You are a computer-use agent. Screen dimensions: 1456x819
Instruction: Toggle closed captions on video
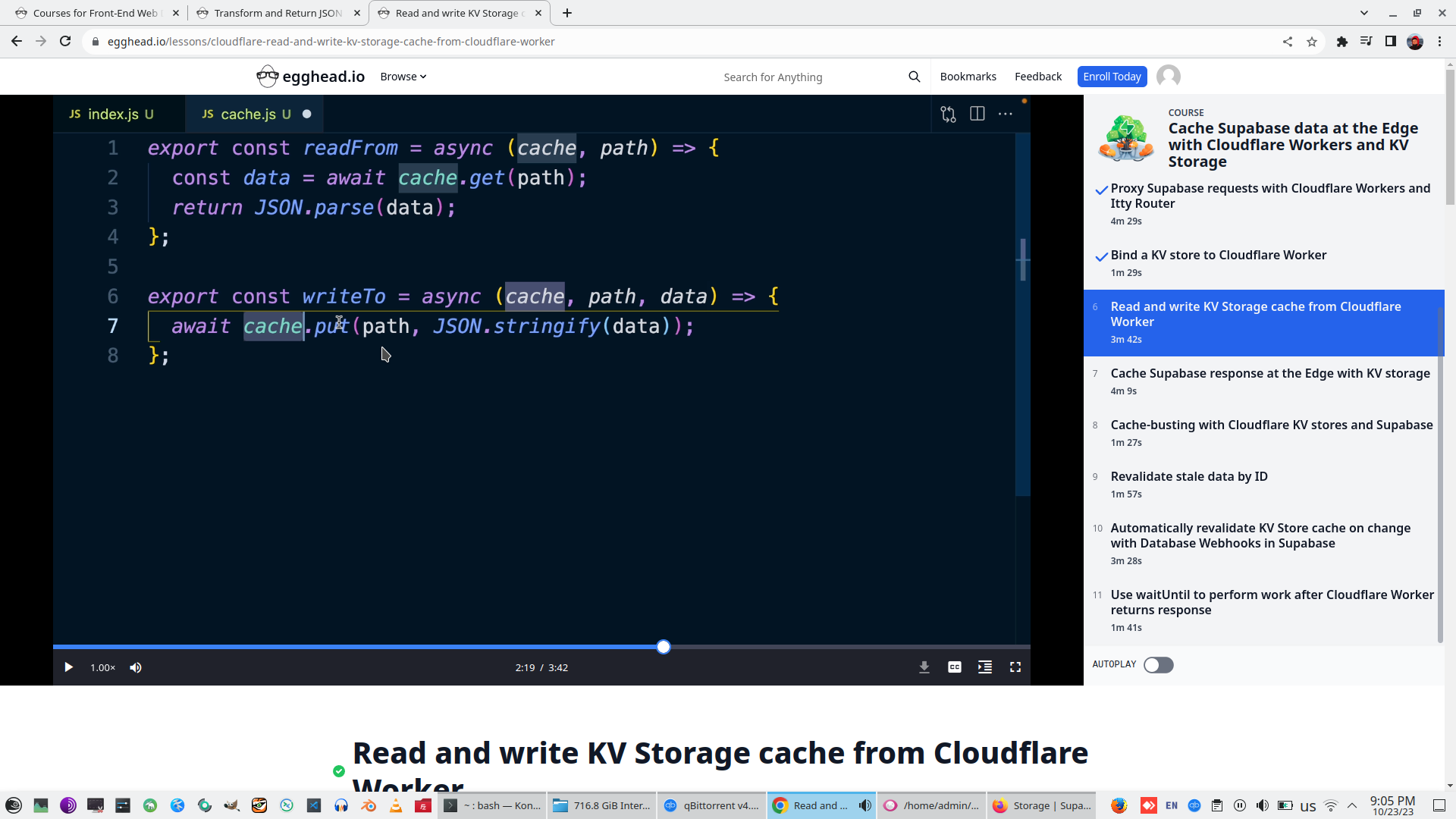pyautogui.click(x=954, y=667)
